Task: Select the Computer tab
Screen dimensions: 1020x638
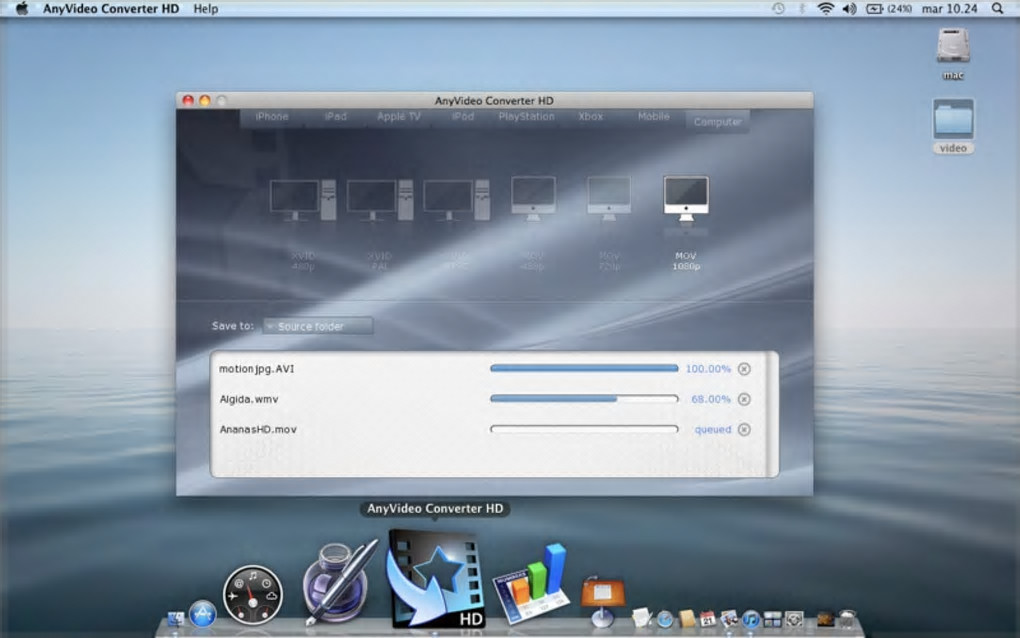Action: pyautogui.click(x=718, y=121)
